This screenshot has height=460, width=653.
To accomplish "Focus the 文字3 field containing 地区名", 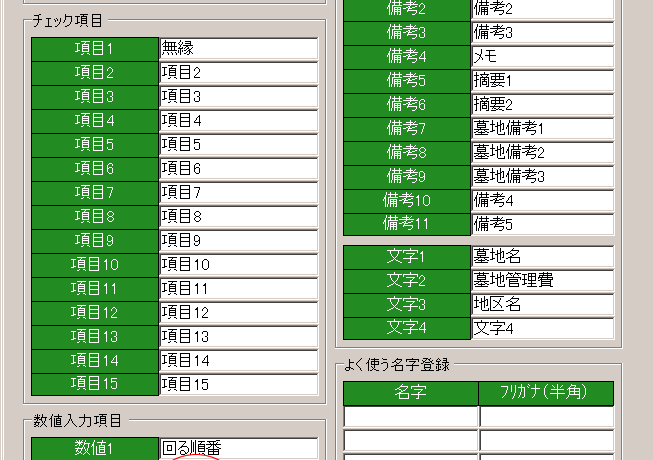I will 543,305.
